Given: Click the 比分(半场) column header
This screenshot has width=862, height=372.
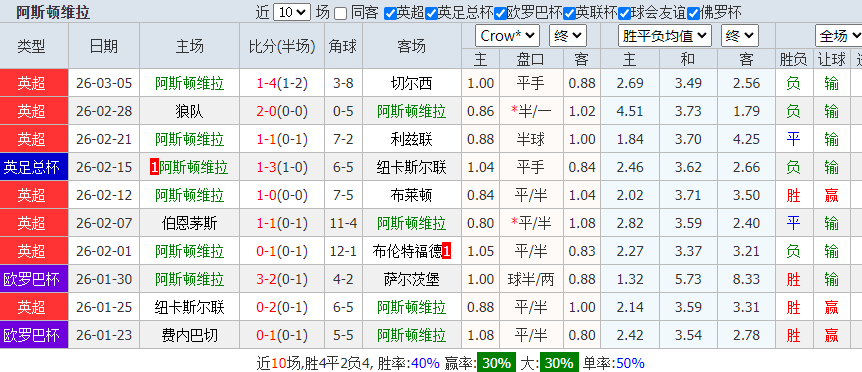Looking at the screenshot, I should tap(282, 47).
